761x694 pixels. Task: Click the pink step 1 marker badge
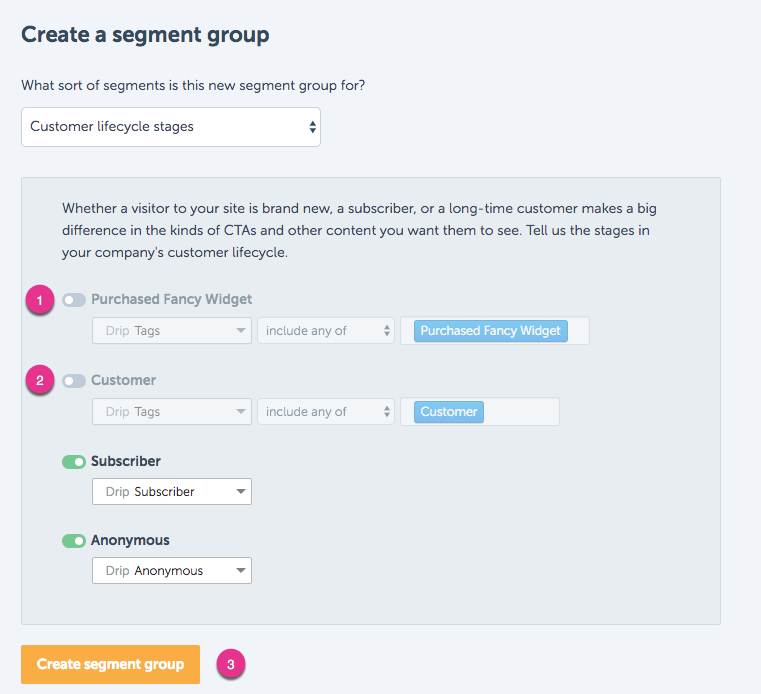click(40, 300)
